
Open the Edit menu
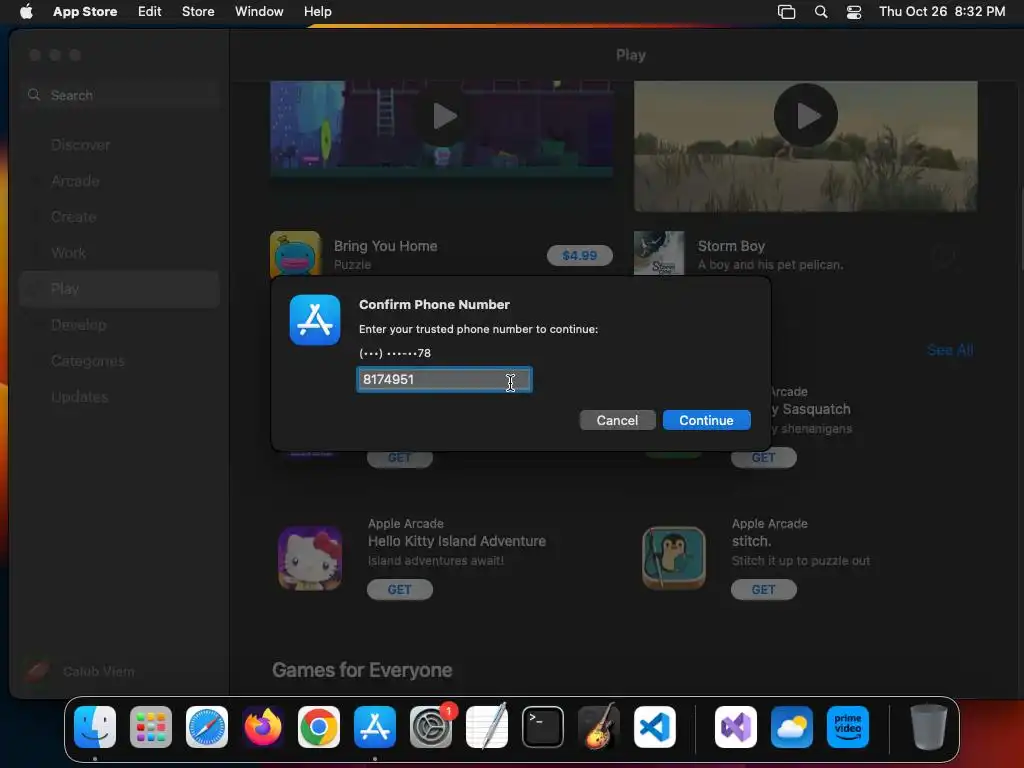click(x=150, y=11)
